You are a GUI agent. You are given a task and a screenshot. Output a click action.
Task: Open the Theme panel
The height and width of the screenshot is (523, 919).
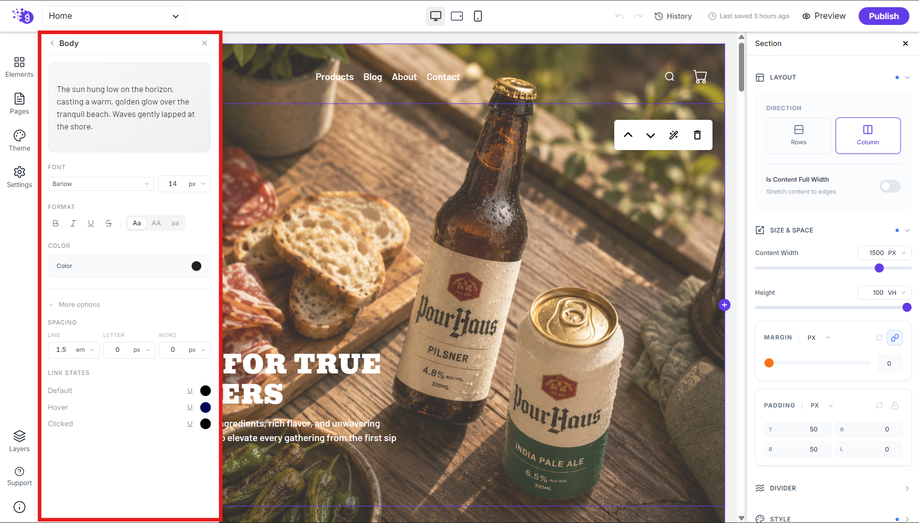click(x=19, y=140)
